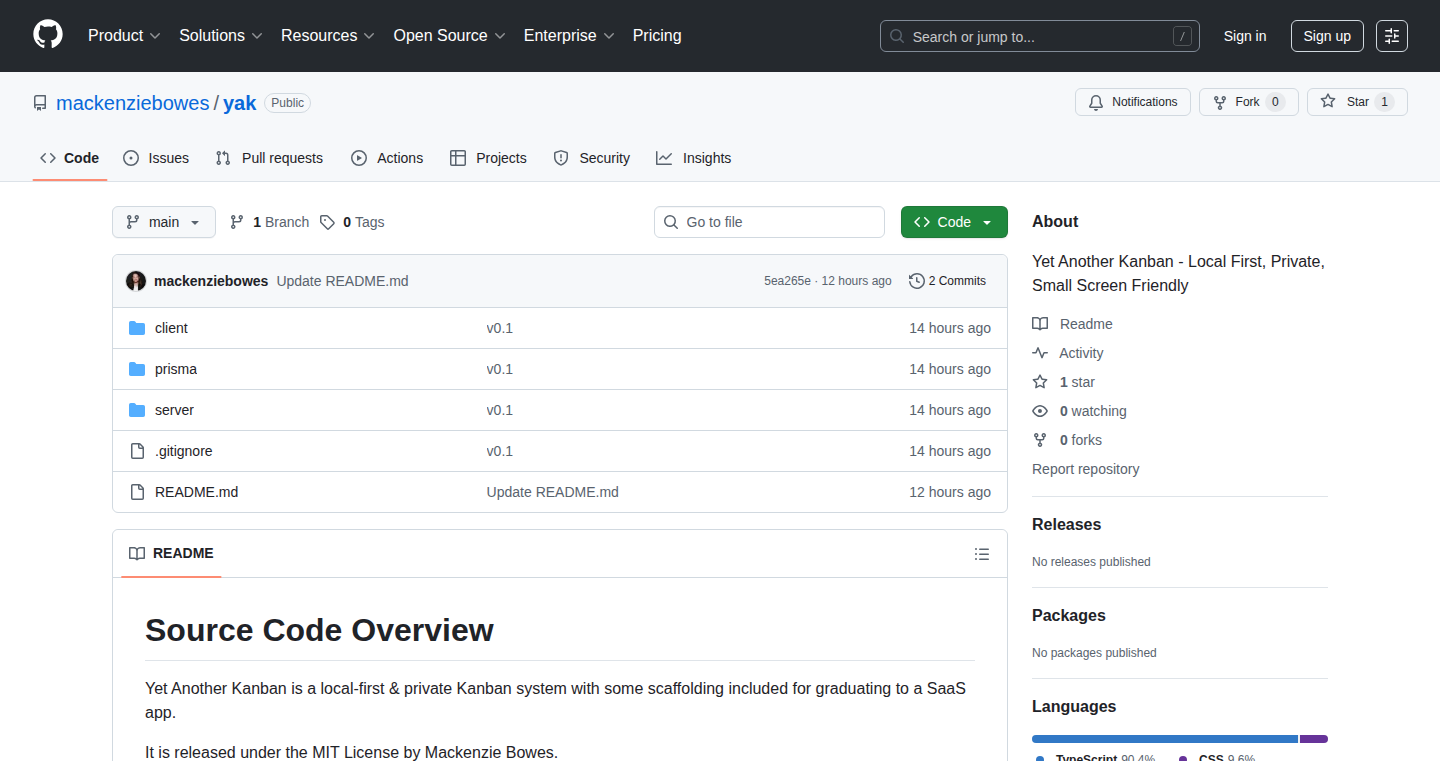The image size is (1440, 761).
Task: Click the fork count badge showing 0
Action: 1275,102
